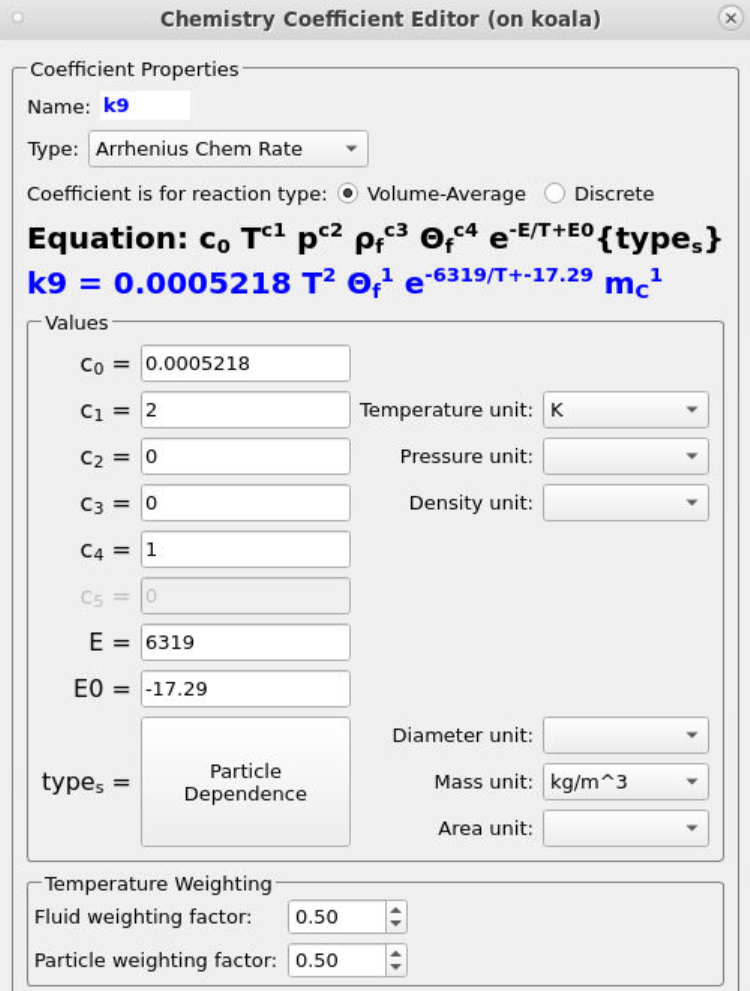This screenshot has height=991, width=750.
Task: Click the Particle Dependence button
Action: pos(245,782)
